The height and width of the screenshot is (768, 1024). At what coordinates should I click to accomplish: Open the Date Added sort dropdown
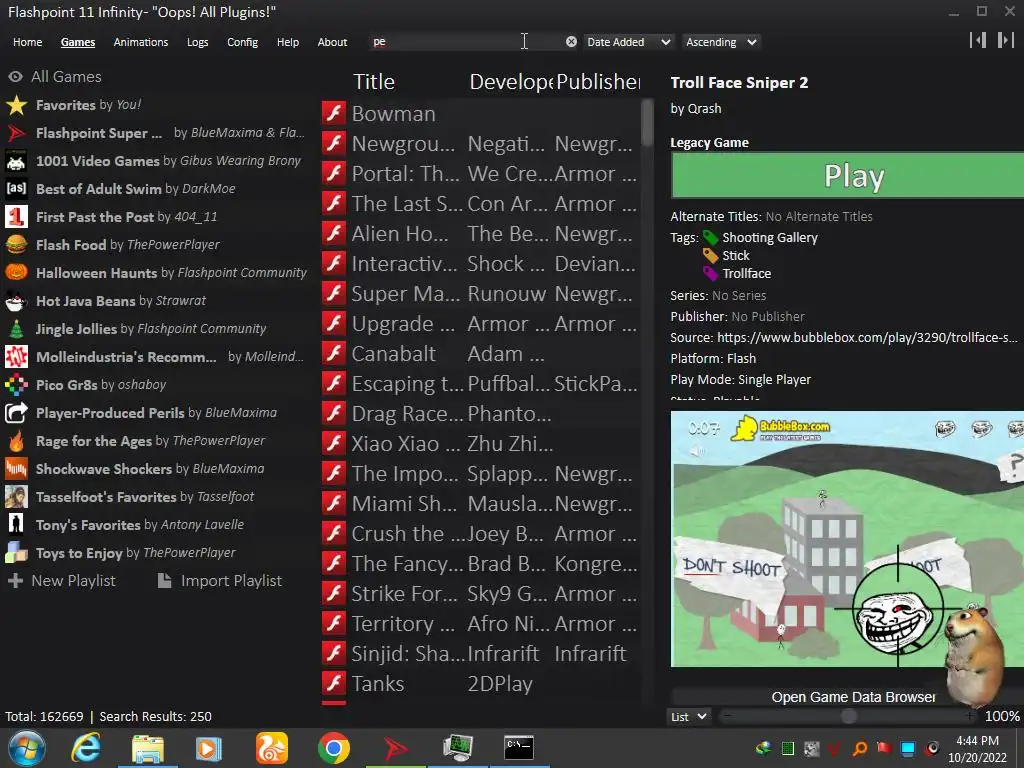628,42
